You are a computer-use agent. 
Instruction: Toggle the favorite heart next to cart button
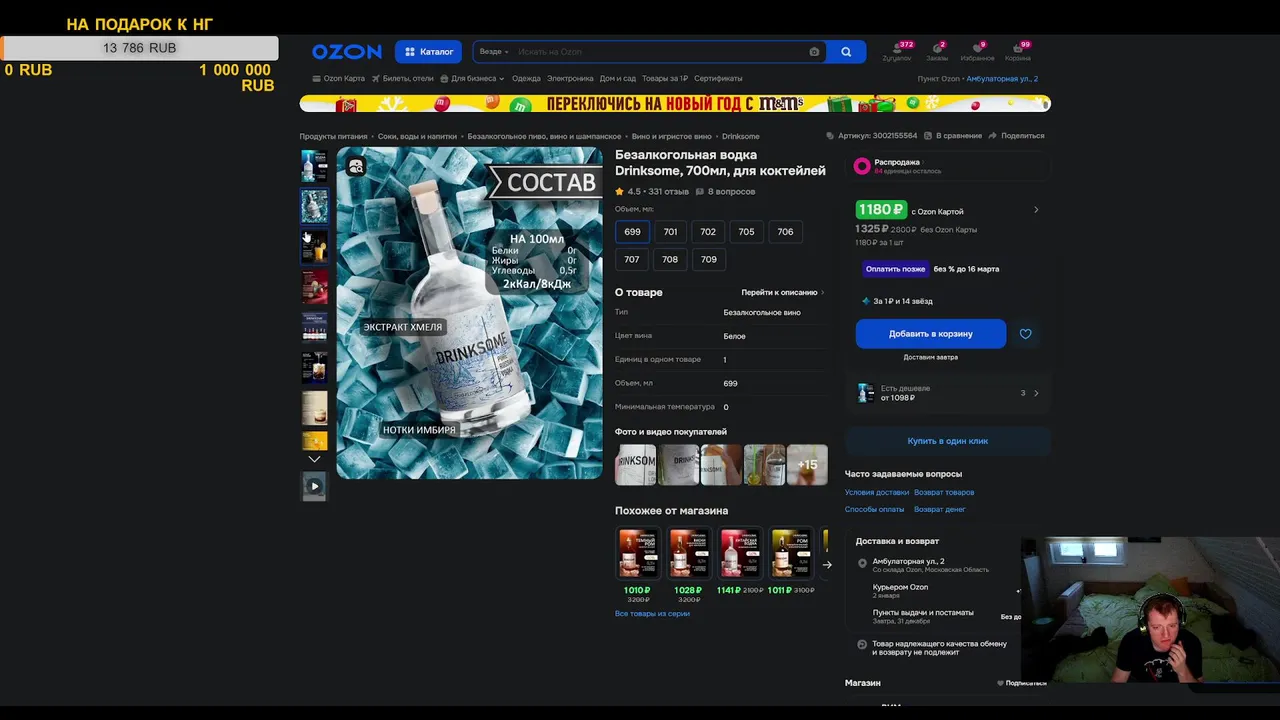(1025, 334)
